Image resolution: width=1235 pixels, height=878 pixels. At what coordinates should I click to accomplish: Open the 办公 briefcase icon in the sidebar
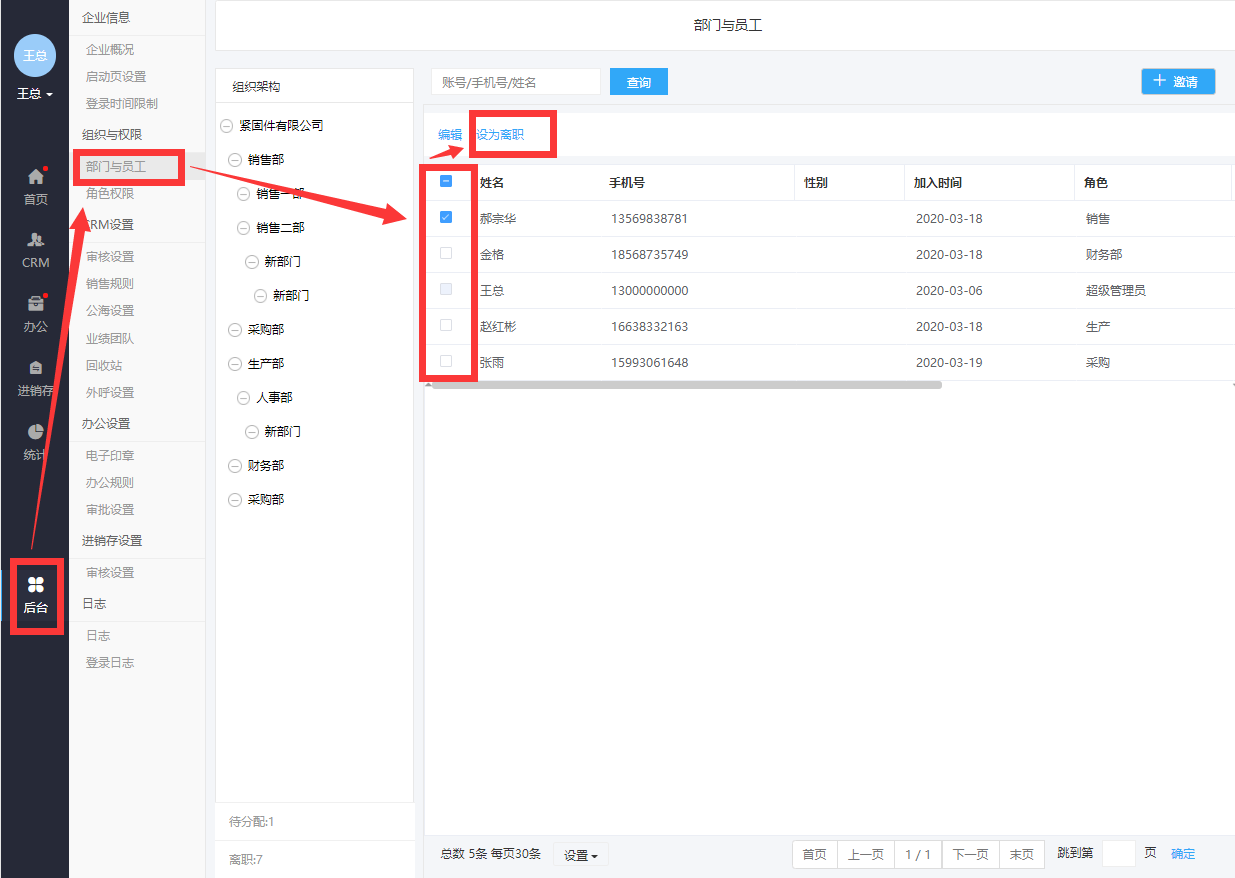click(x=36, y=304)
